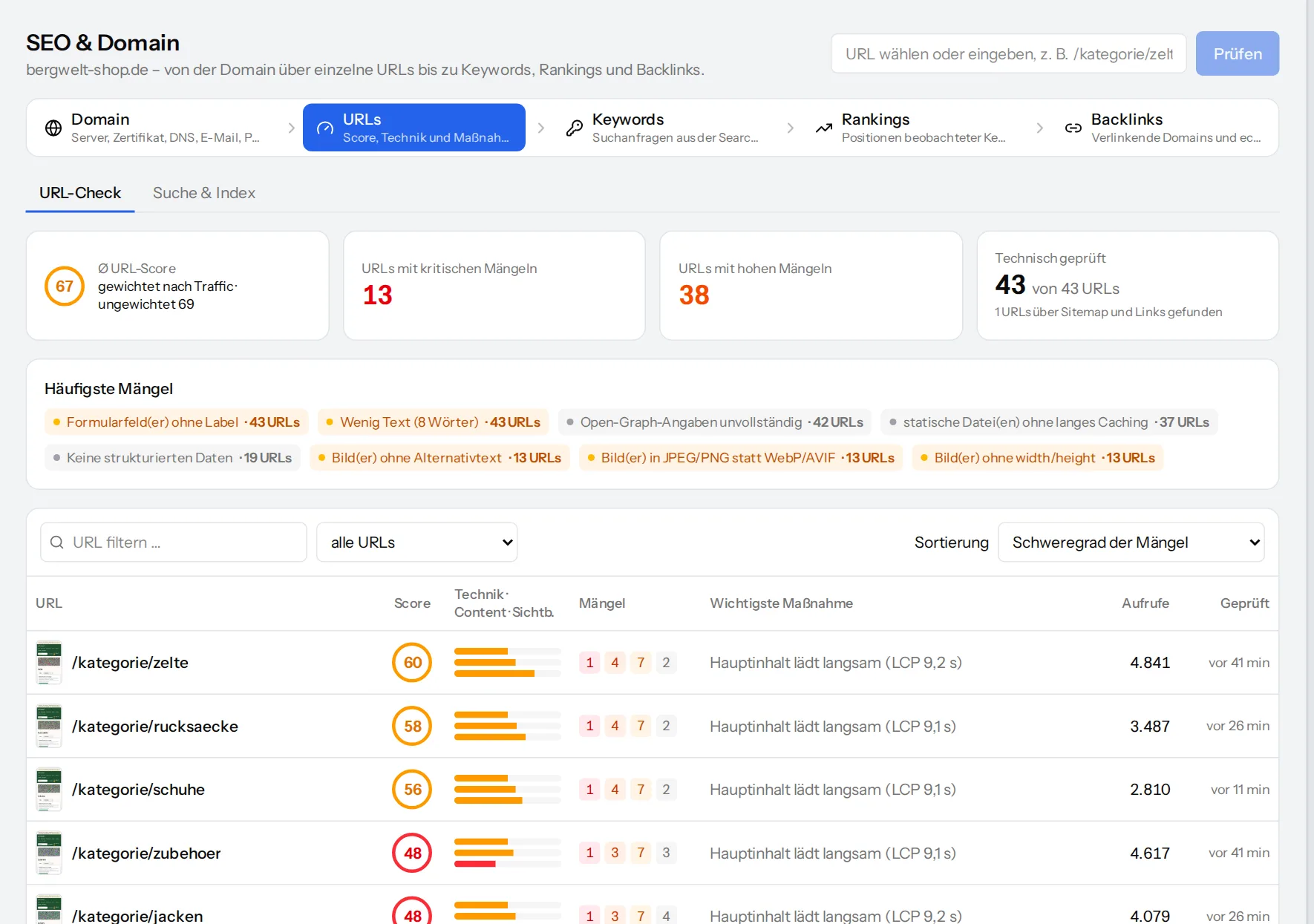Screen dimensions: 1314x924
Task: Switch to the URL-Check tab
Action: click(x=80, y=193)
